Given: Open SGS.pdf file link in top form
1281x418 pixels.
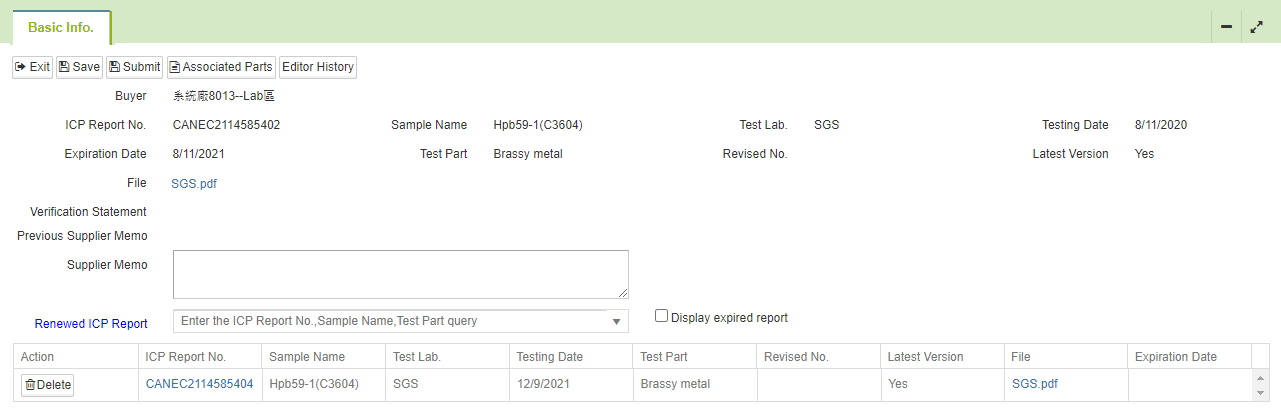Looking at the screenshot, I should coord(194,183).
